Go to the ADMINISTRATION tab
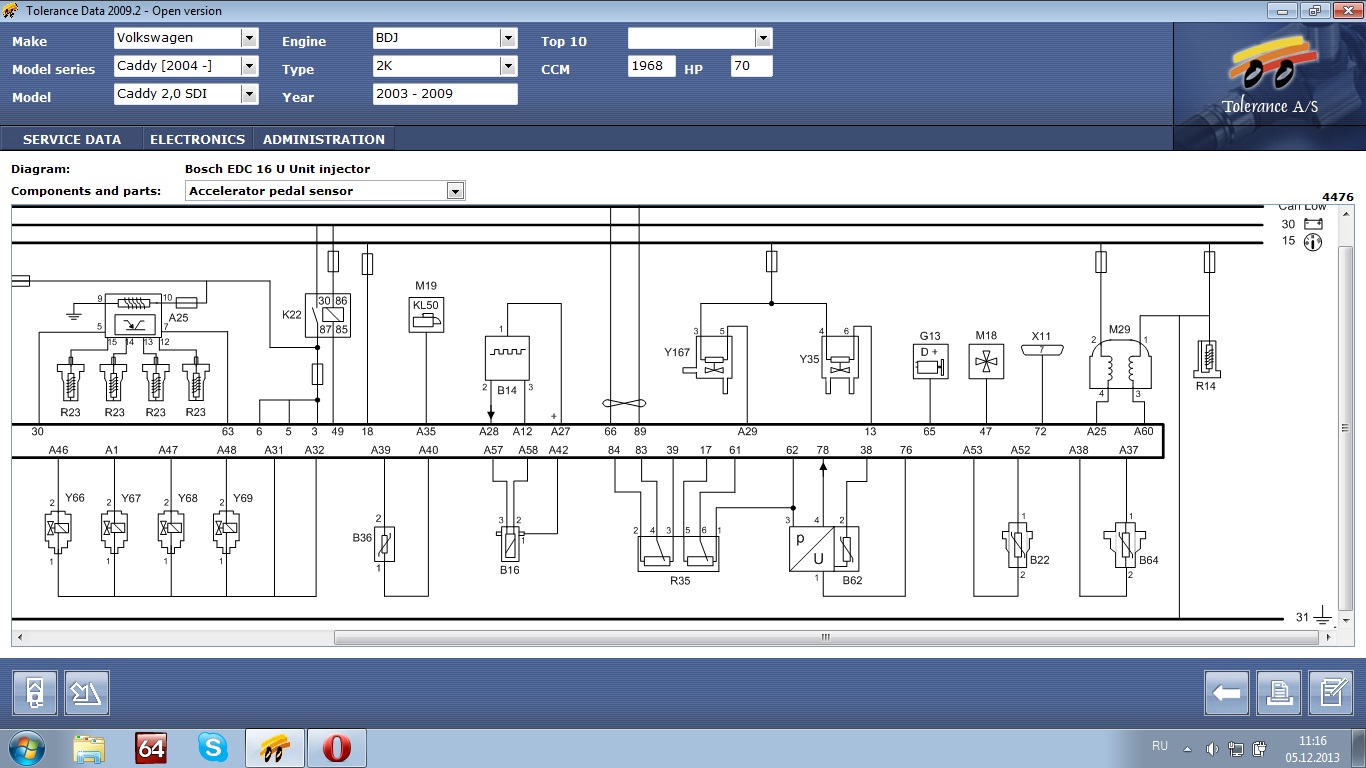Image resolution: width=1366 pixels, height=768 pixels. tap(324, 139)
